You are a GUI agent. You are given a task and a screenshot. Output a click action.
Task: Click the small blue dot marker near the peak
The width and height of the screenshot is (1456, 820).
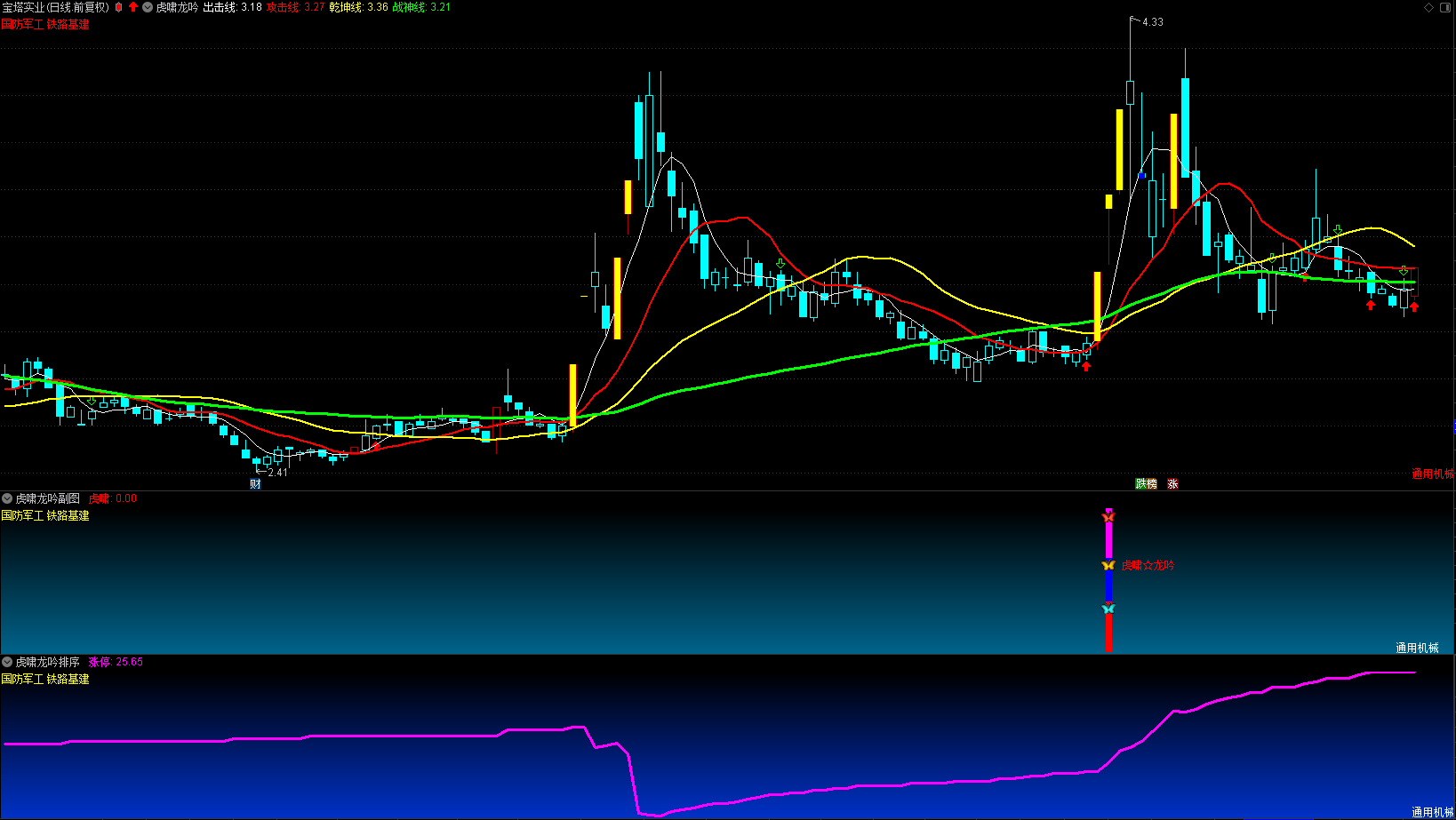[1142, 176]
